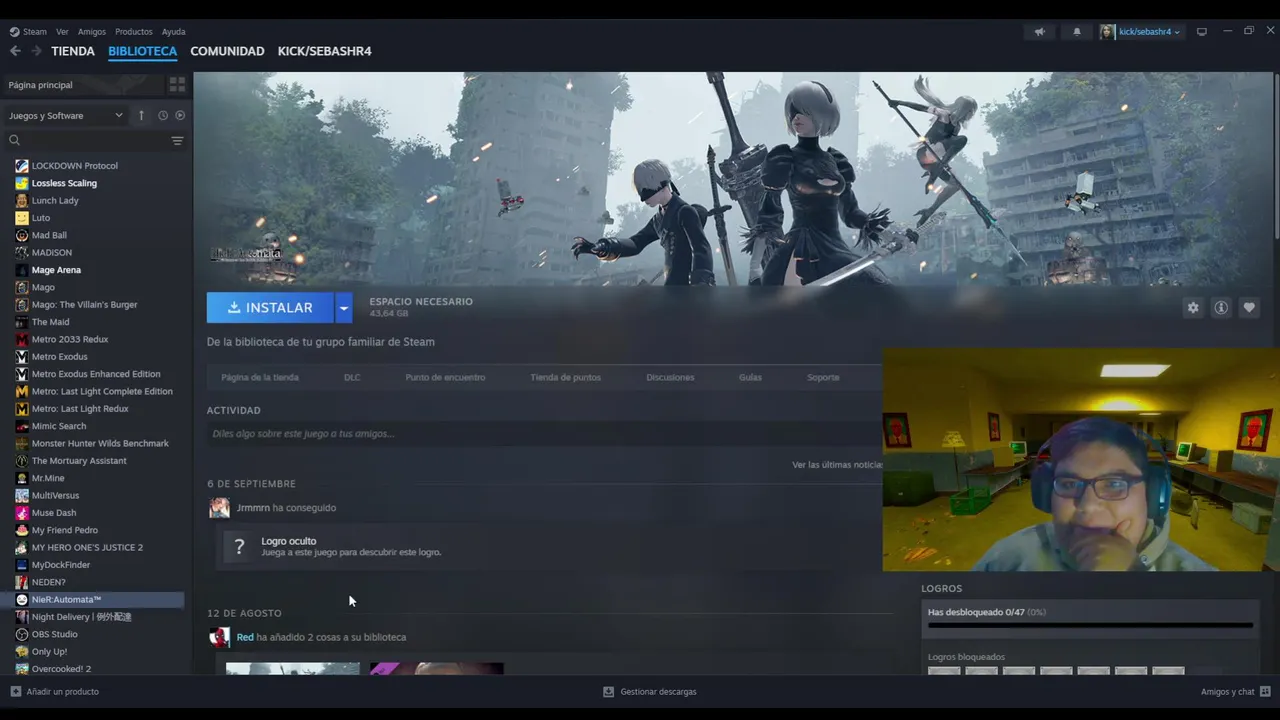Open the Ayuda menu
The width and height of the screenshot is (1280, 720).
coord(173,32)
